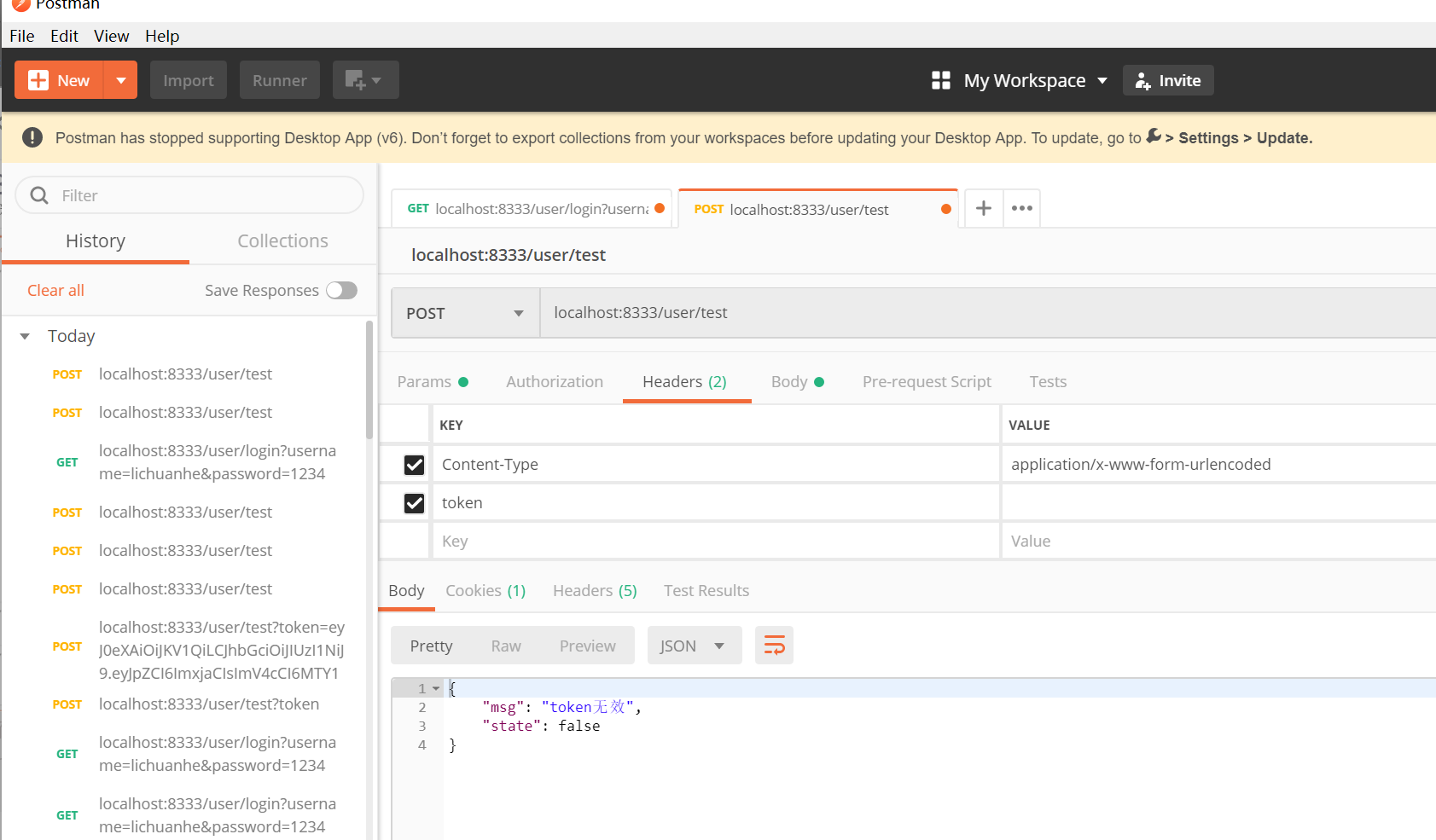This screenshot has width=1436, height=840.
Task: Click the search icon in Filter box
Action: [39, 195]
